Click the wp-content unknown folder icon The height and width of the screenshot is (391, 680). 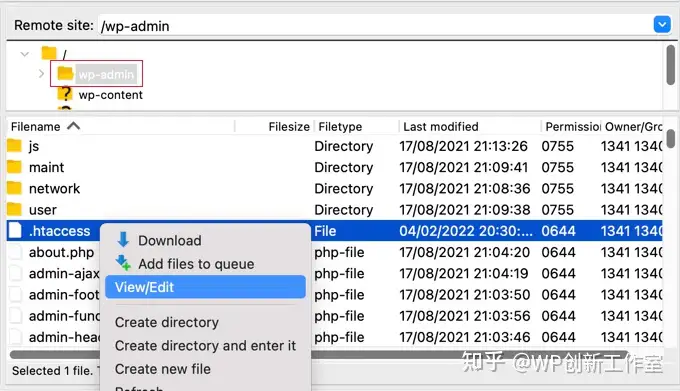[x=65, y=94]
